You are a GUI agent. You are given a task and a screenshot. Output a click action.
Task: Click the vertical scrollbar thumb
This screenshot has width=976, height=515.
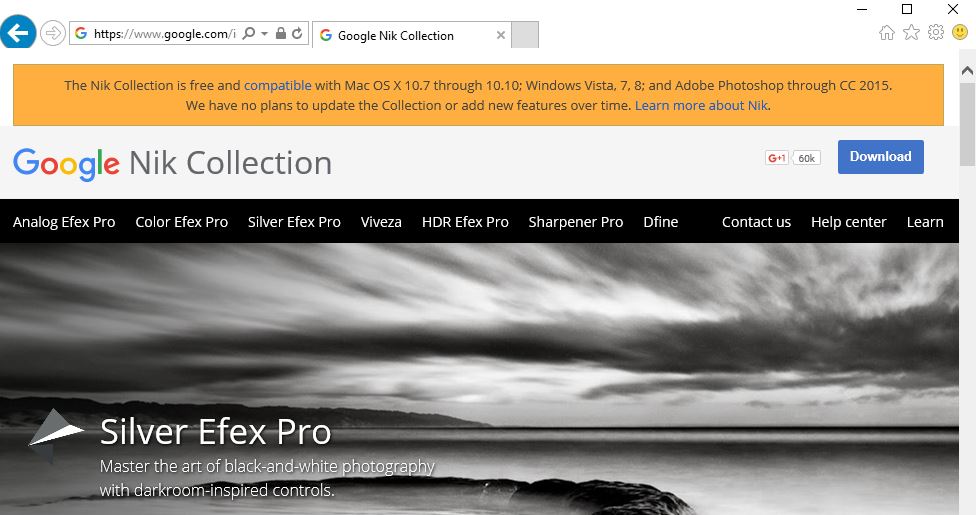click(x=967, y=124)
